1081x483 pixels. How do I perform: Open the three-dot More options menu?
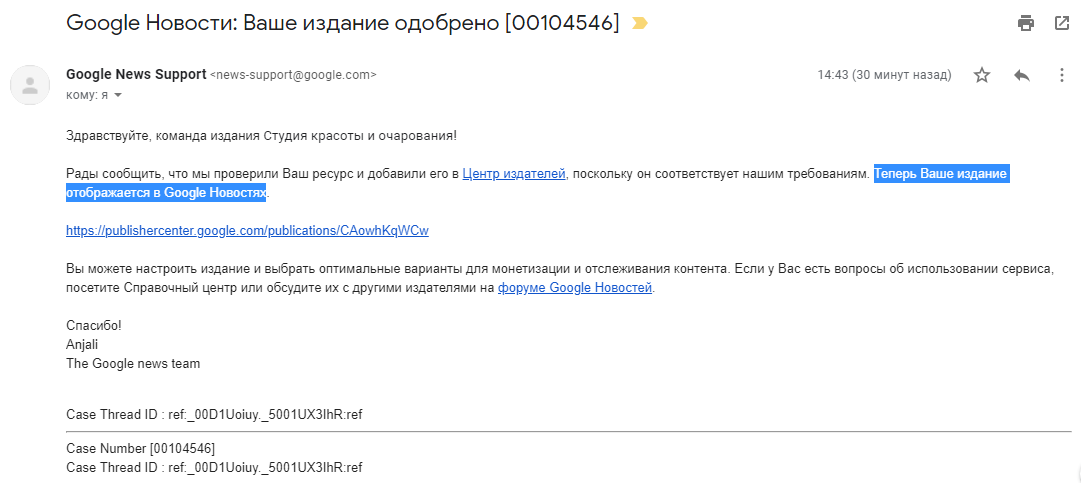click(x=1062, y=75)
